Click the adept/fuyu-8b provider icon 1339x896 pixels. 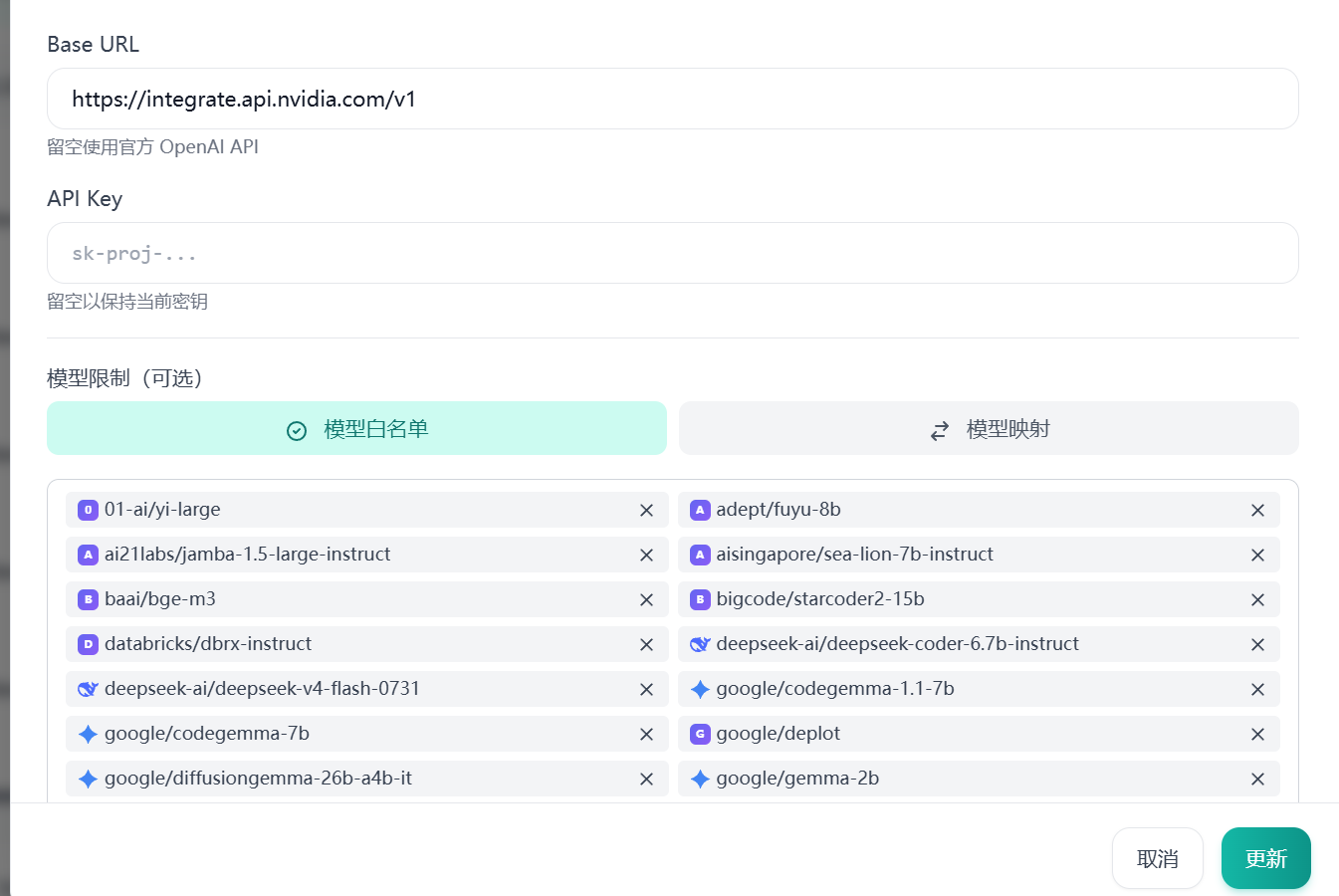(x=700, y=510)
